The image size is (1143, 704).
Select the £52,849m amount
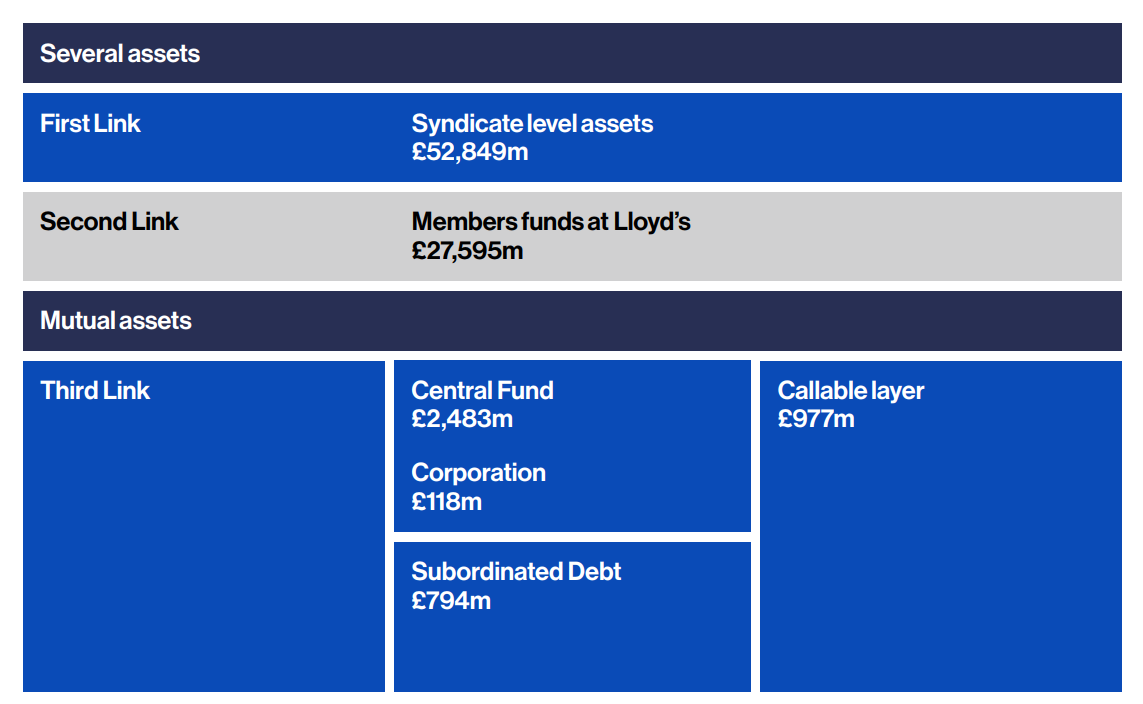coord(470,152)
